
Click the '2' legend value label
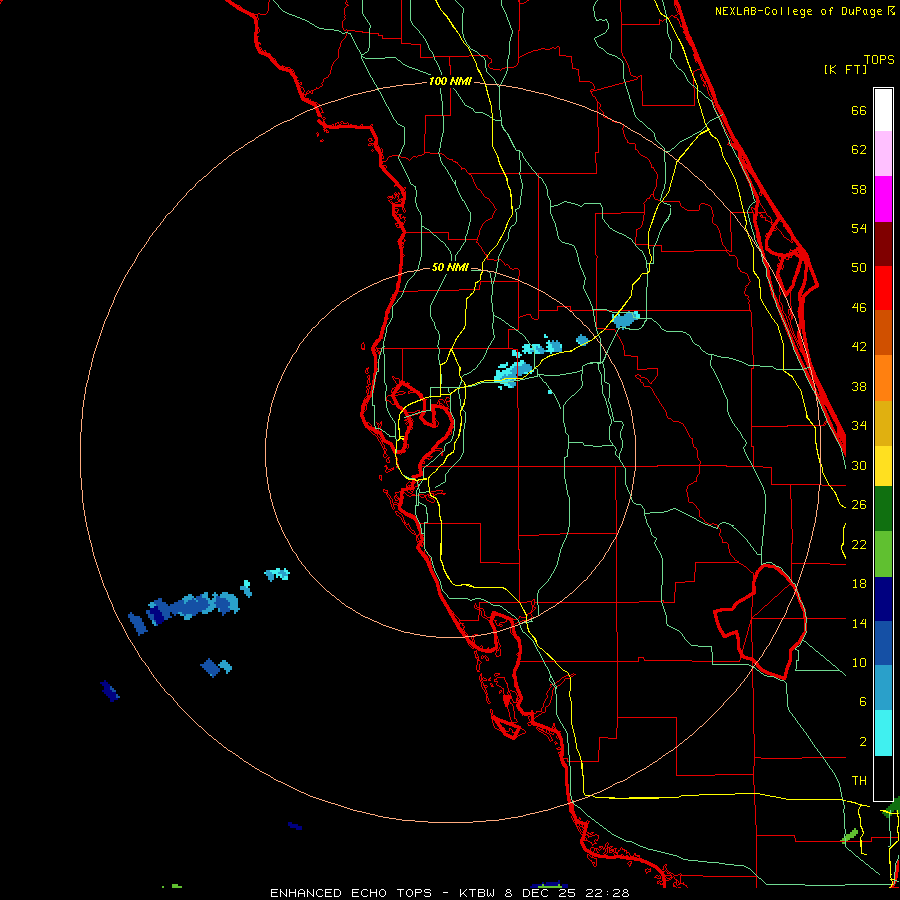tap(862, 741)
